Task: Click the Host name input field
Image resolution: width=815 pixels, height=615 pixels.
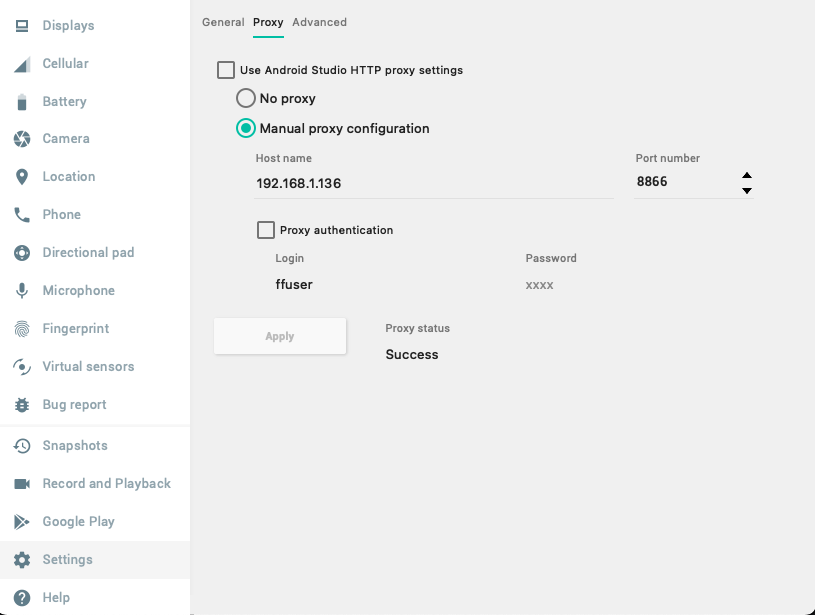Action: pos(433,183)
